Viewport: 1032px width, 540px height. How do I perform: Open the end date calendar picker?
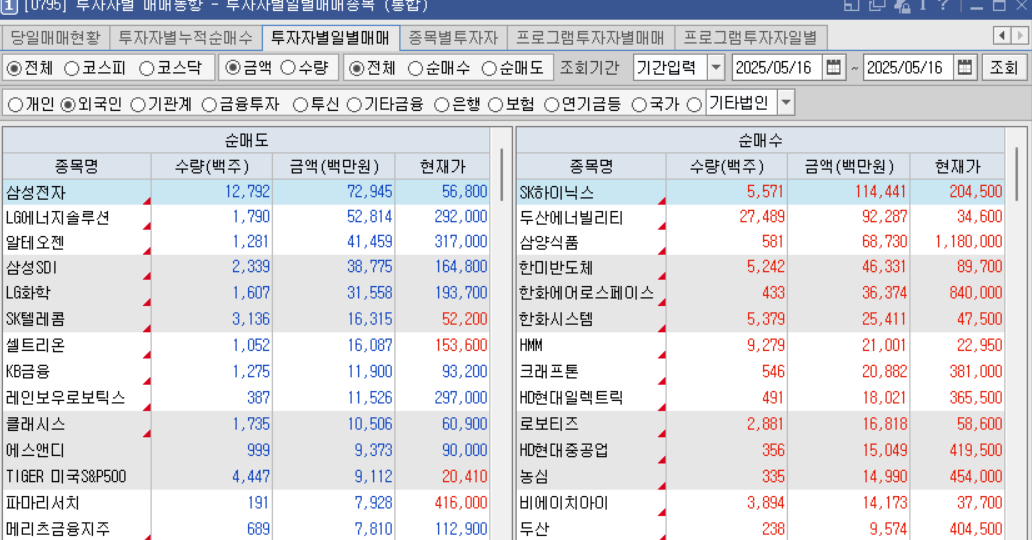click(965, 68)
